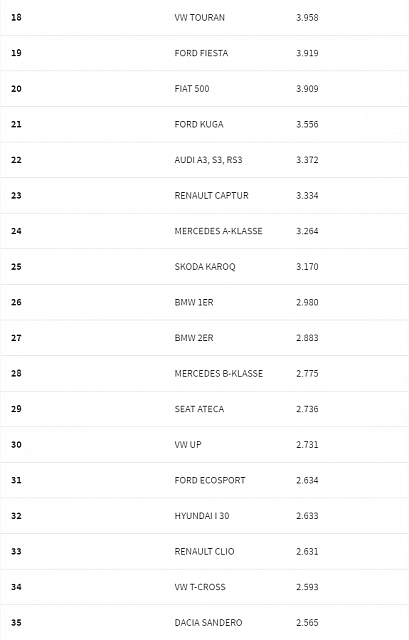Screen dimensions: 409x640
Task: Select the VW UP entry
Action: point(188,444)
